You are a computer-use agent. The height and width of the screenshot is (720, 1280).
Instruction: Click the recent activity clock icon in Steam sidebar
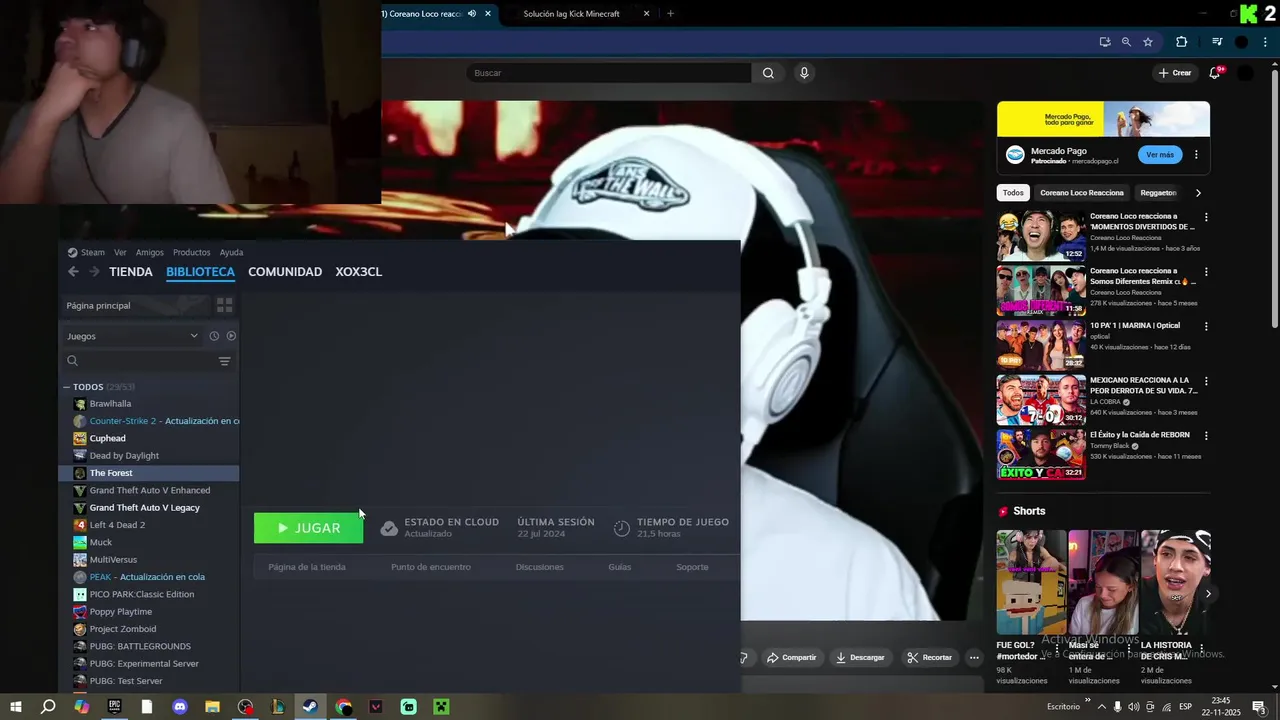click(214, 336)
